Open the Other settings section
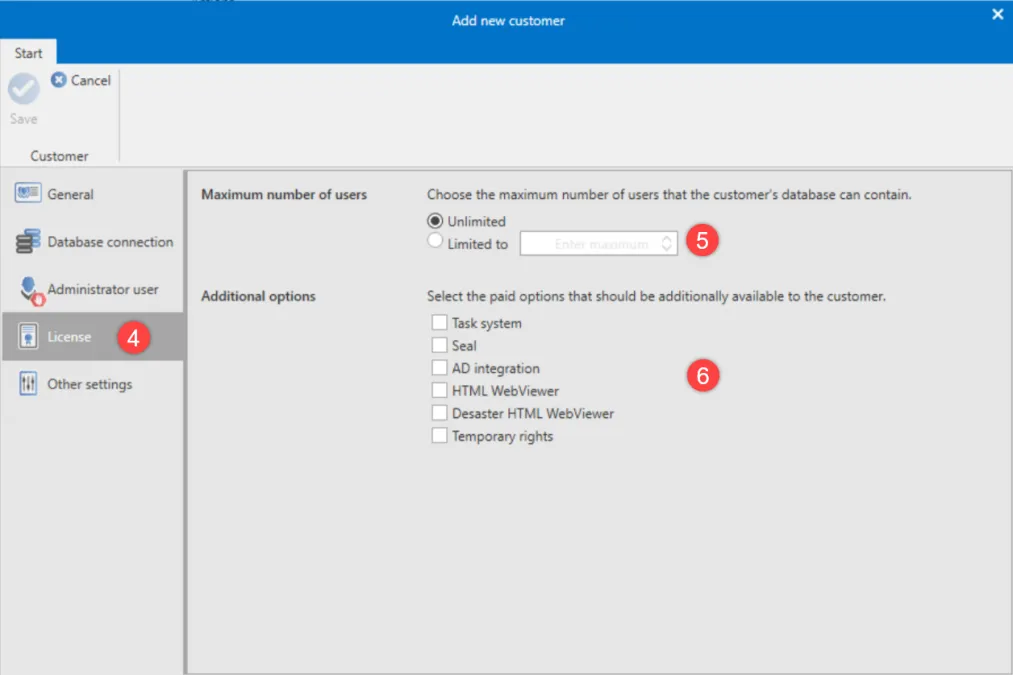This screenshot has width=1013, height=675. click(x=93, y=384)
